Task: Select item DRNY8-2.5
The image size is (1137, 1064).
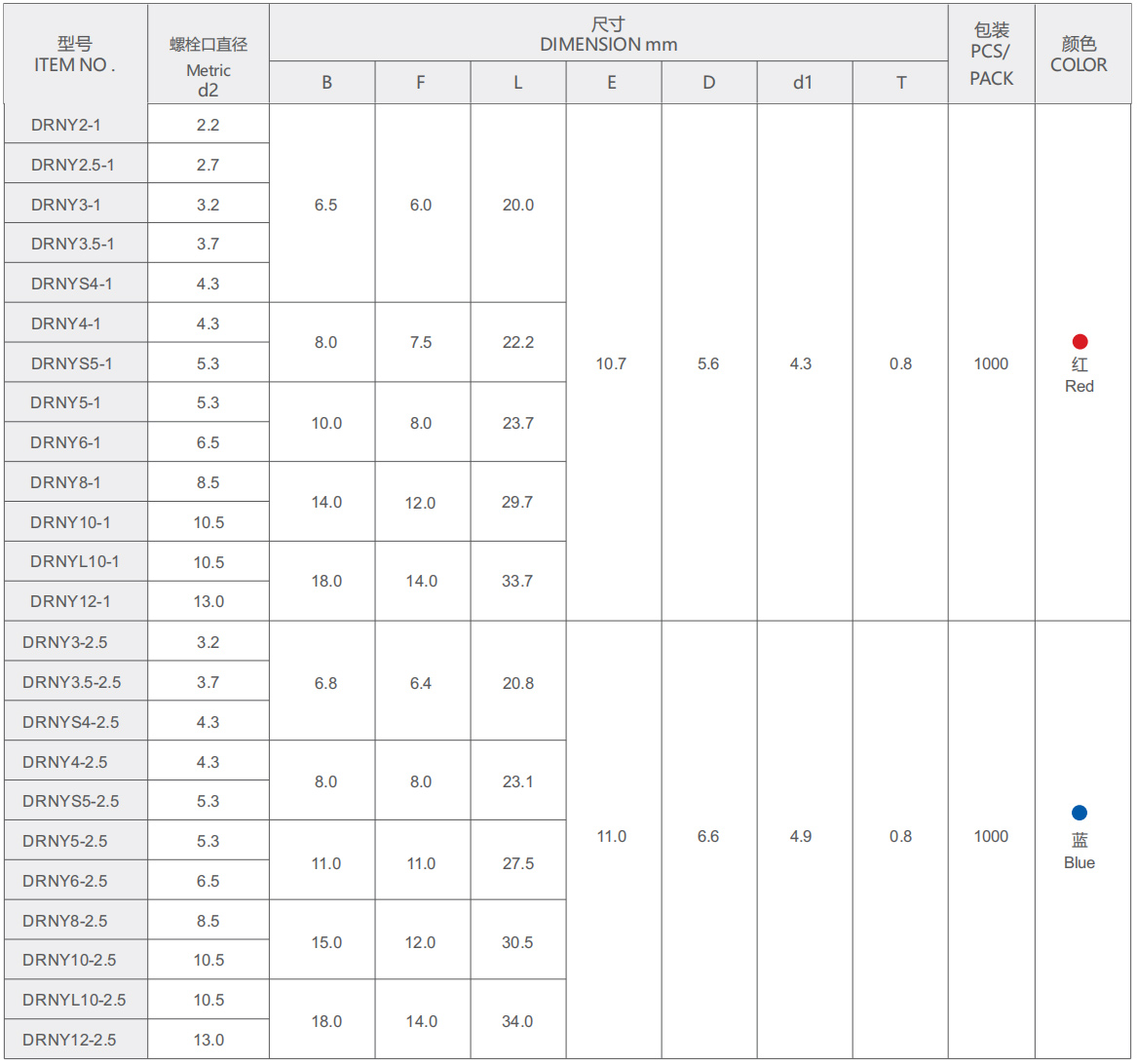Action: point(64,921)
